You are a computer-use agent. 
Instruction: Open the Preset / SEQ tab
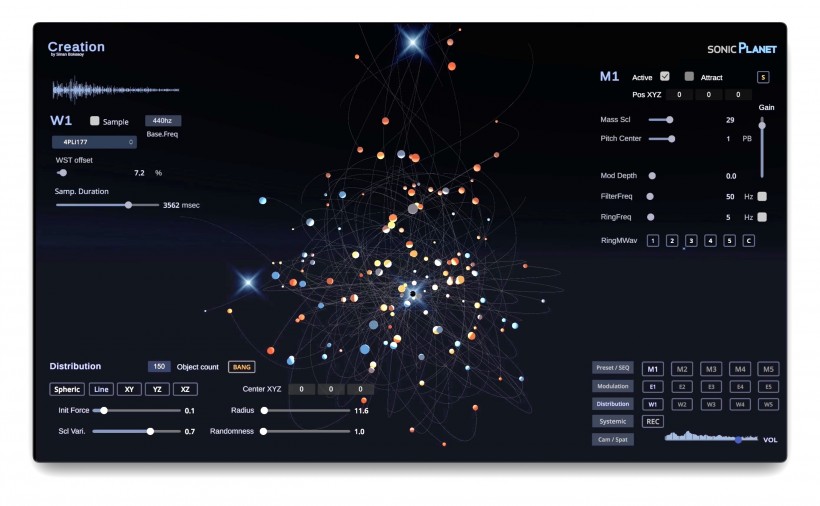tap(612, 368)
